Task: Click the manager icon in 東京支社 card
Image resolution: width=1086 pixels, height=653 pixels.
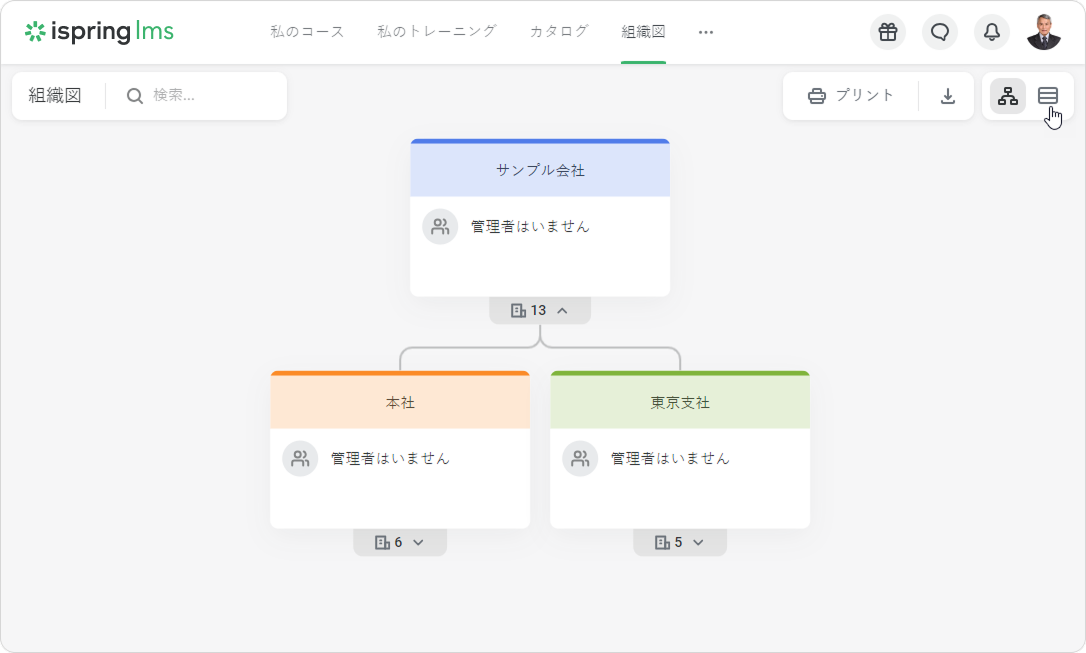Action: coord(580,459)
